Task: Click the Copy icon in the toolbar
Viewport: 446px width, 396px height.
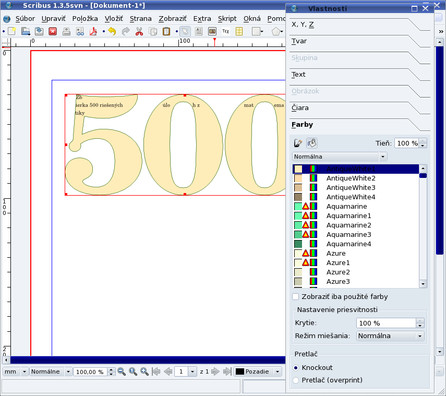Action: coord(153,32)
